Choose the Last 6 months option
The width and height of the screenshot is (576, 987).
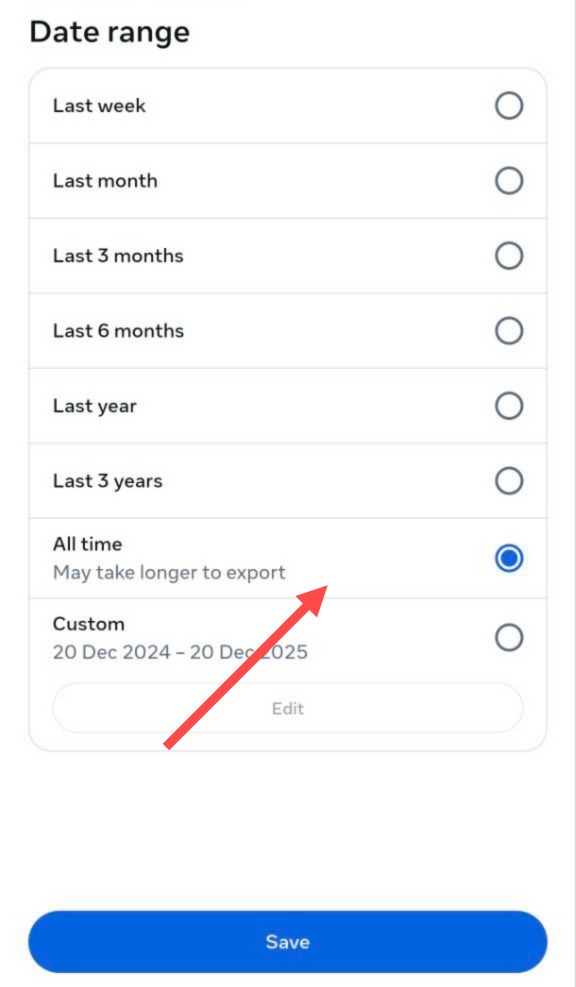(510, 330)
